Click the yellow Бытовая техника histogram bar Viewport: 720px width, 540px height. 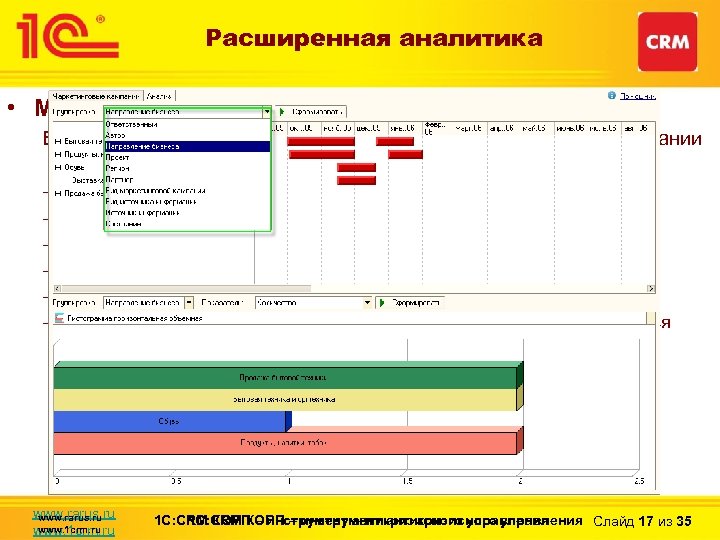[x=285, y=399]
